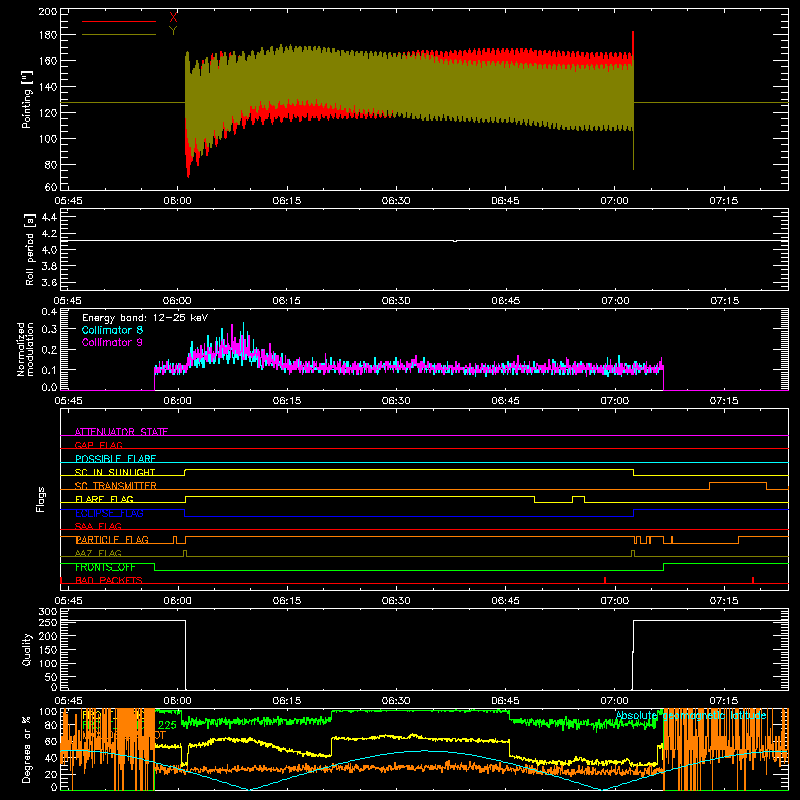The height and width of the screenshot is (800, 800).
Task: Click the olive Y legend line sample
Action: (x=119, y=35)
